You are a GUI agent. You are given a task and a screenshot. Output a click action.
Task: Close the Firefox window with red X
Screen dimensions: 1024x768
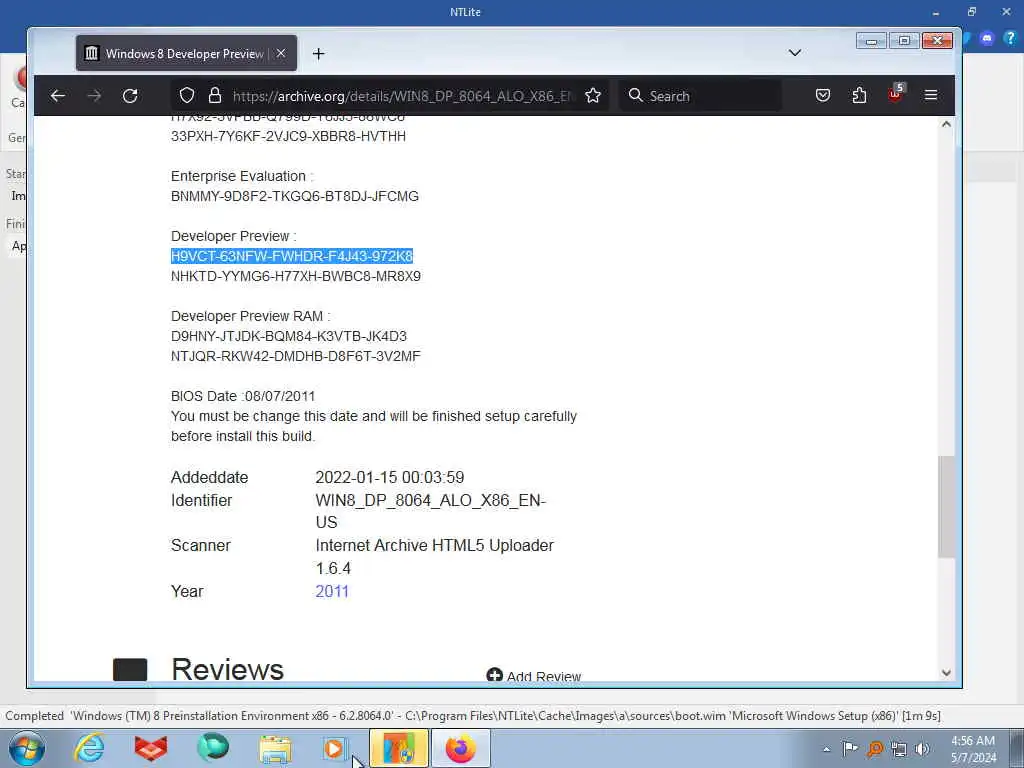point(937,40)
